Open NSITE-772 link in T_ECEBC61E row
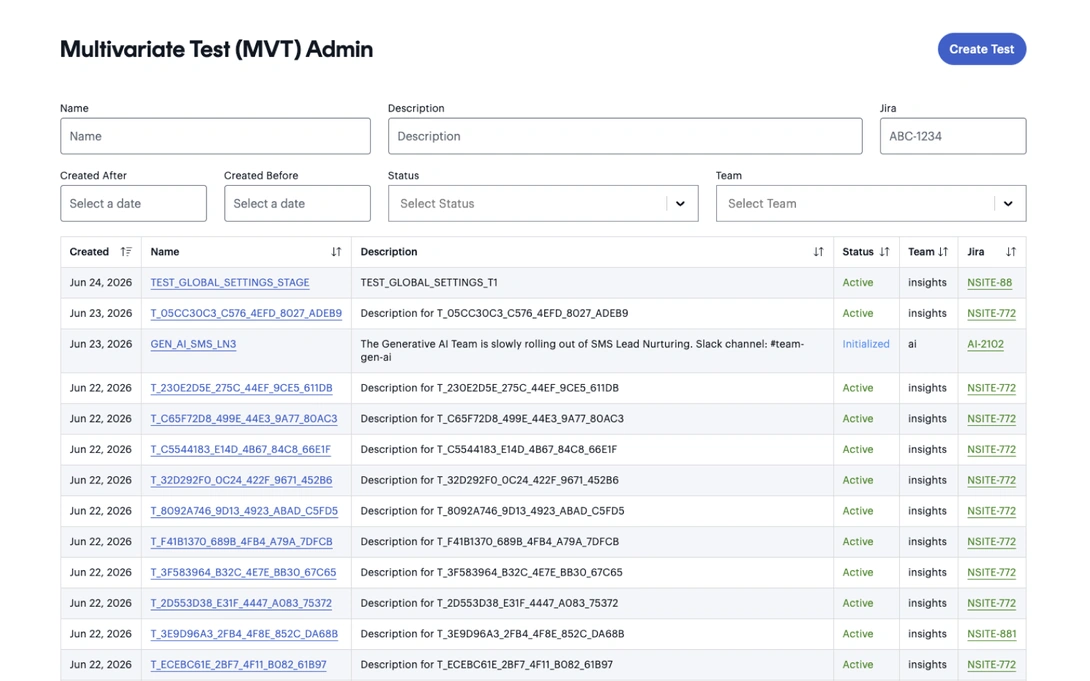 pos(991,664)
